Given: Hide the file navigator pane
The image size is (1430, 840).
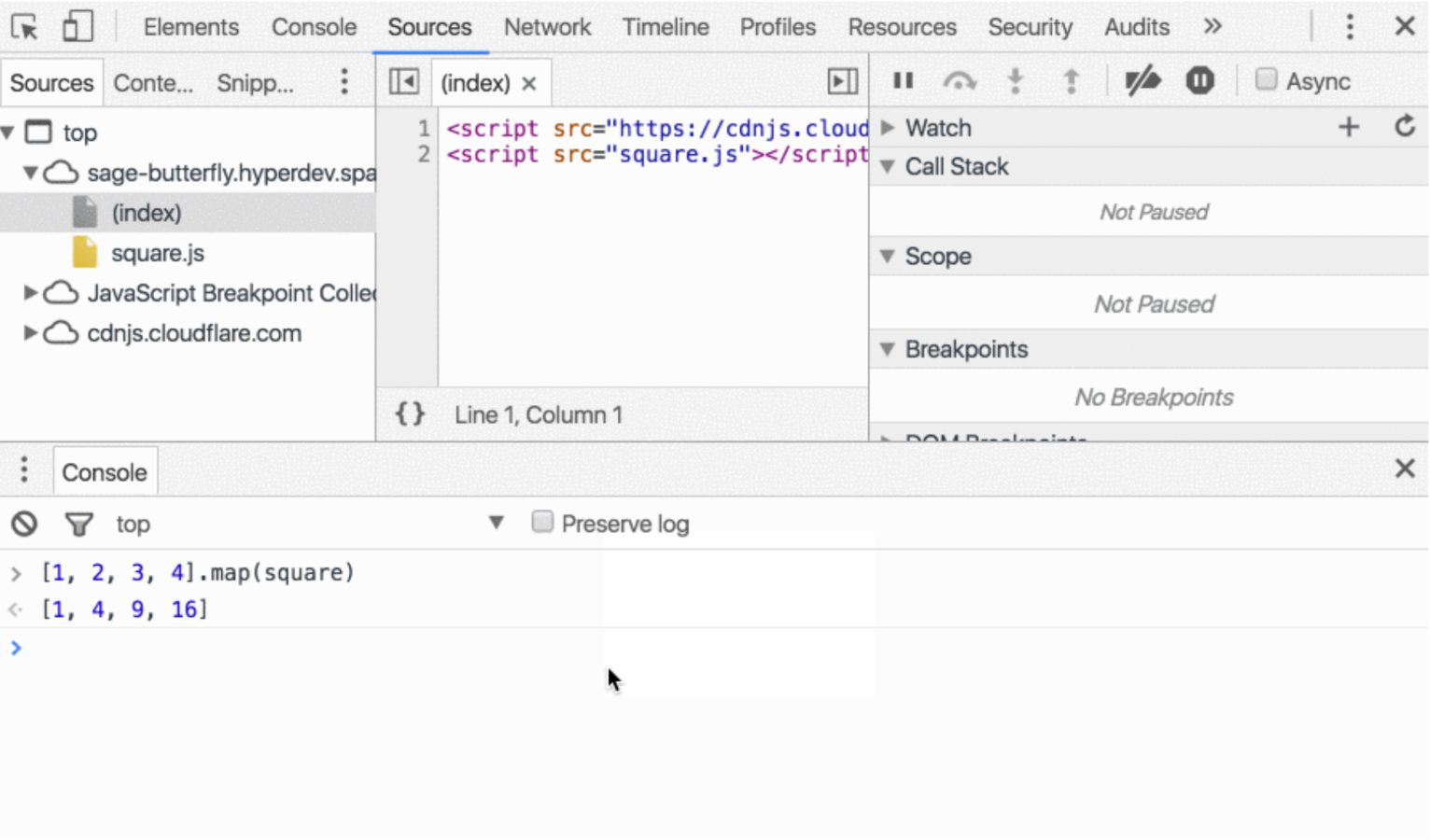Looking at the screenshot, I should click(404, 82).
